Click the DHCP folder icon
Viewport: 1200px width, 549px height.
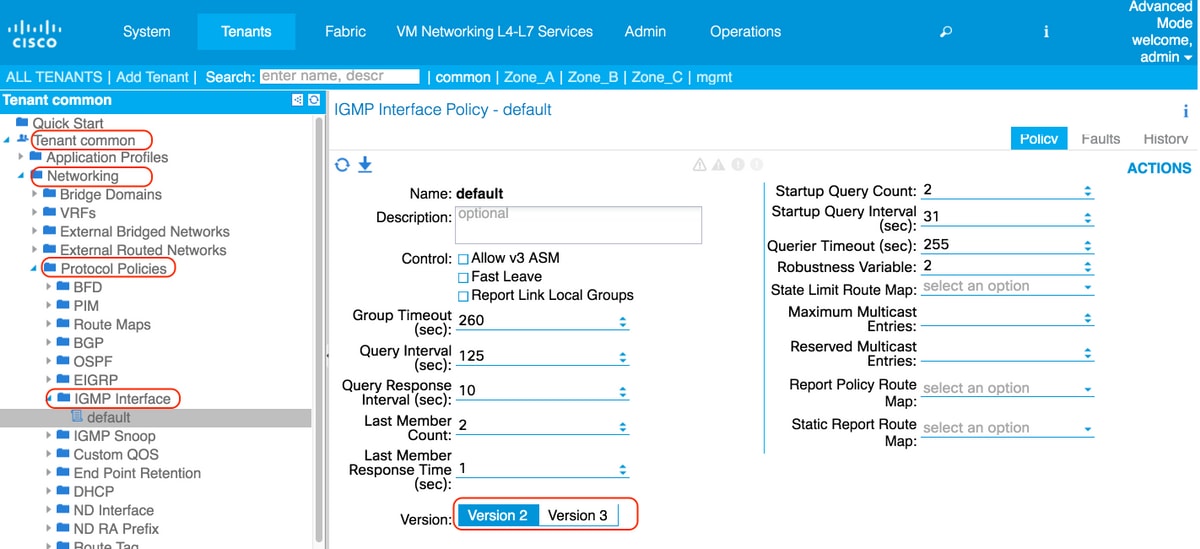pos(64,491)
